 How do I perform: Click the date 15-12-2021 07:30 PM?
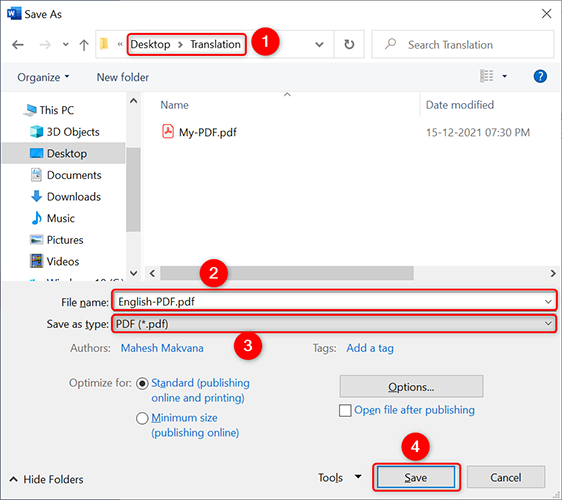point(478,133)
